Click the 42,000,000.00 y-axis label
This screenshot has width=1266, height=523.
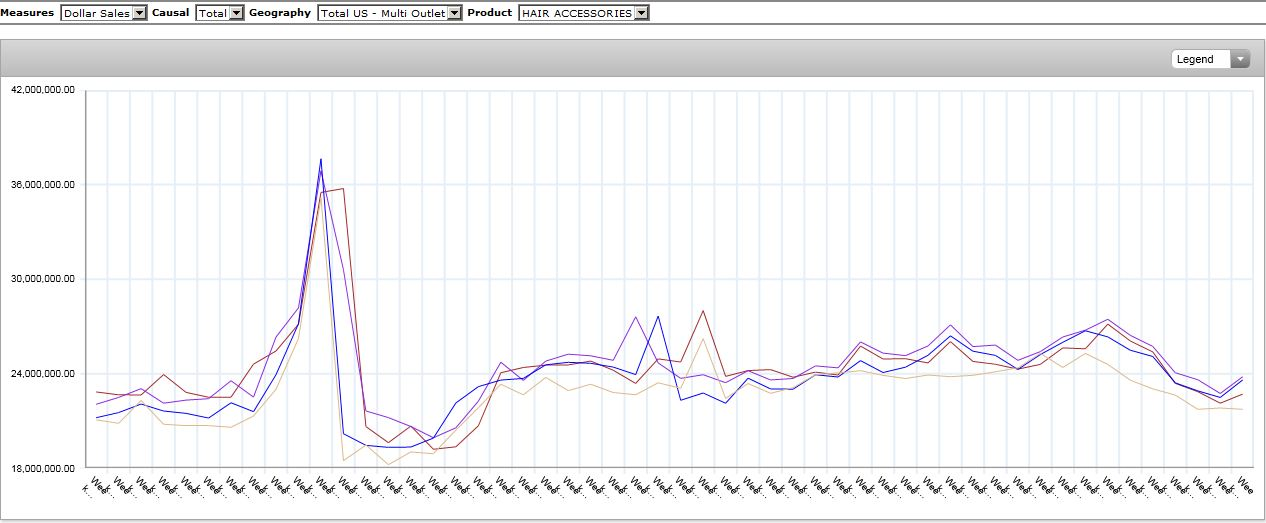(43, 90)
